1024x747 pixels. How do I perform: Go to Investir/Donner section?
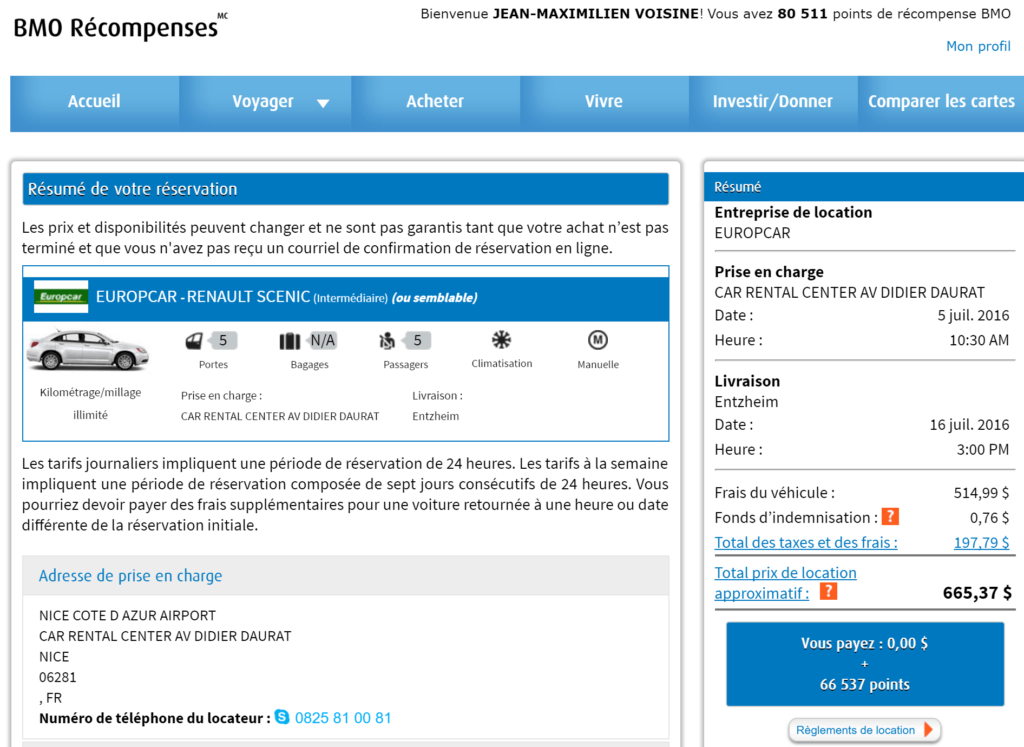pyautogui.click(x=772, y=102)
